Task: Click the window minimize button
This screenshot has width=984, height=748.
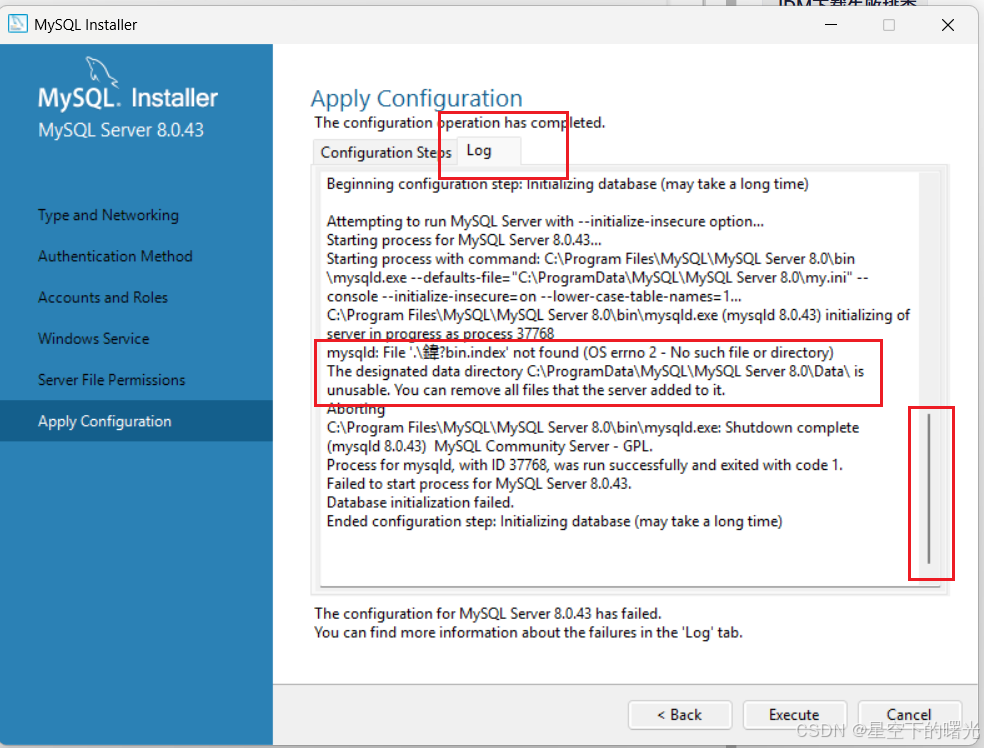Action: pyautogui.click(x=830, y=24)
